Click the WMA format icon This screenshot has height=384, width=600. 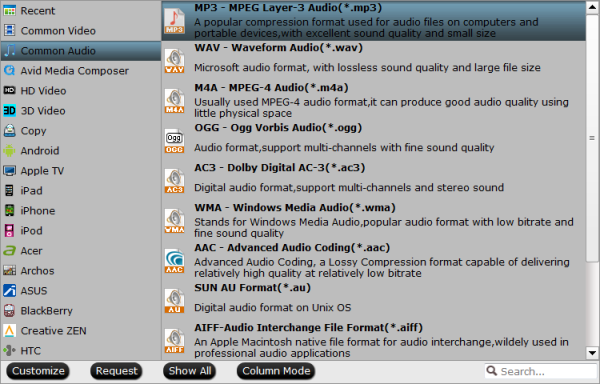click(174, 221)
